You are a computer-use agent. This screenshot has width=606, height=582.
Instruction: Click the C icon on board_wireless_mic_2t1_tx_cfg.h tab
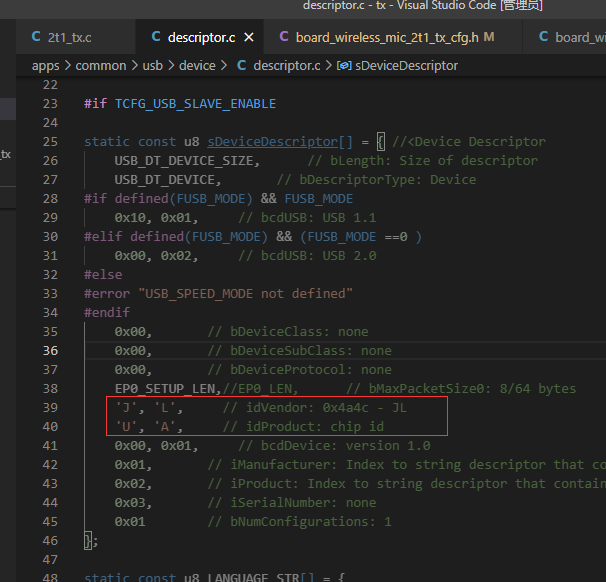coord(284,37)
